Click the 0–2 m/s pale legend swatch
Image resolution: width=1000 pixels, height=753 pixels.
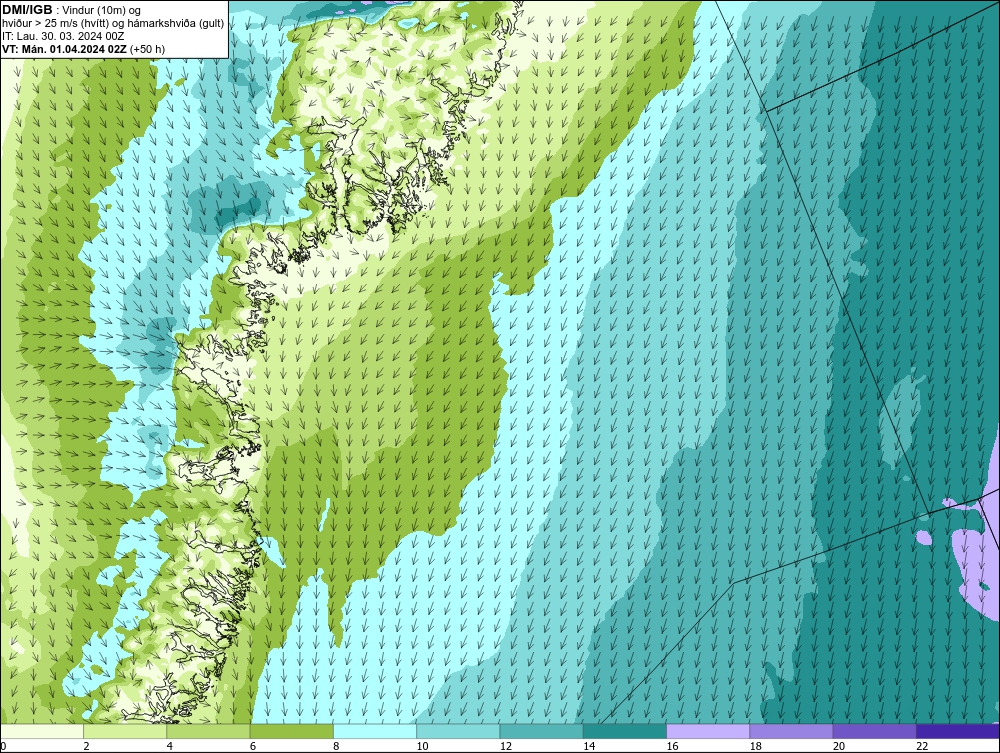(x=41, y=731)
